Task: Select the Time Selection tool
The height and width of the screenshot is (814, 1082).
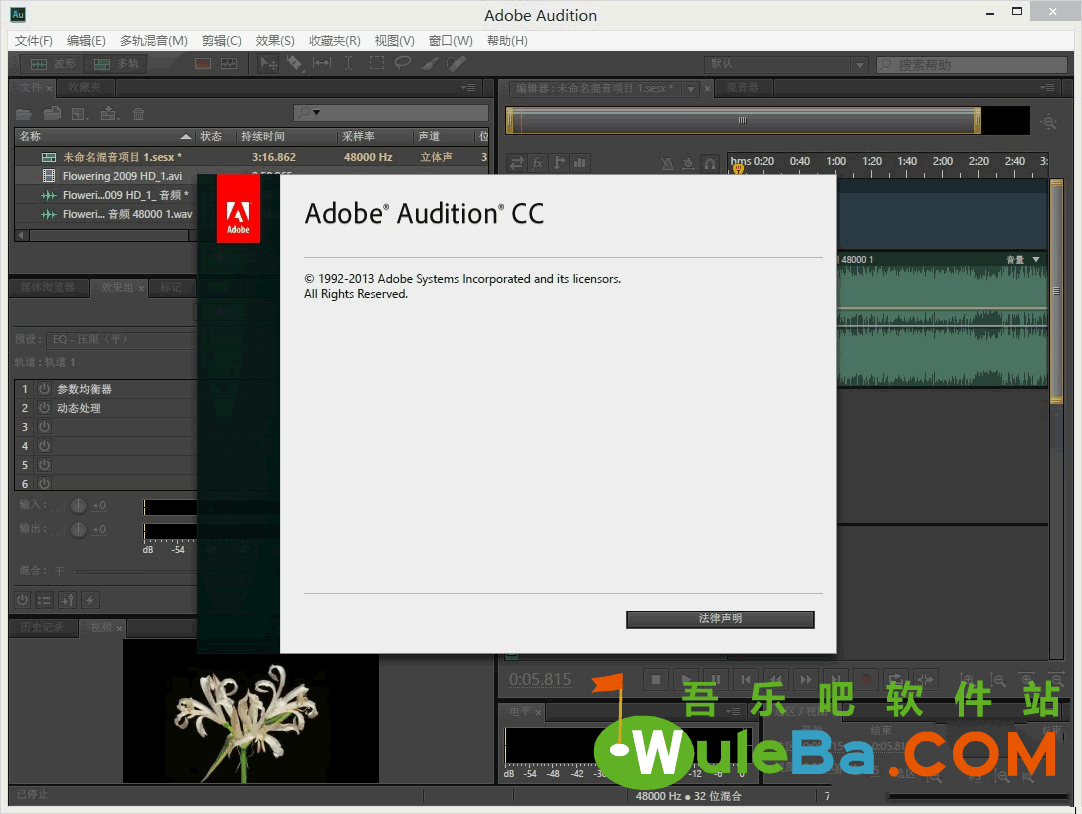Action: point(348,63)
